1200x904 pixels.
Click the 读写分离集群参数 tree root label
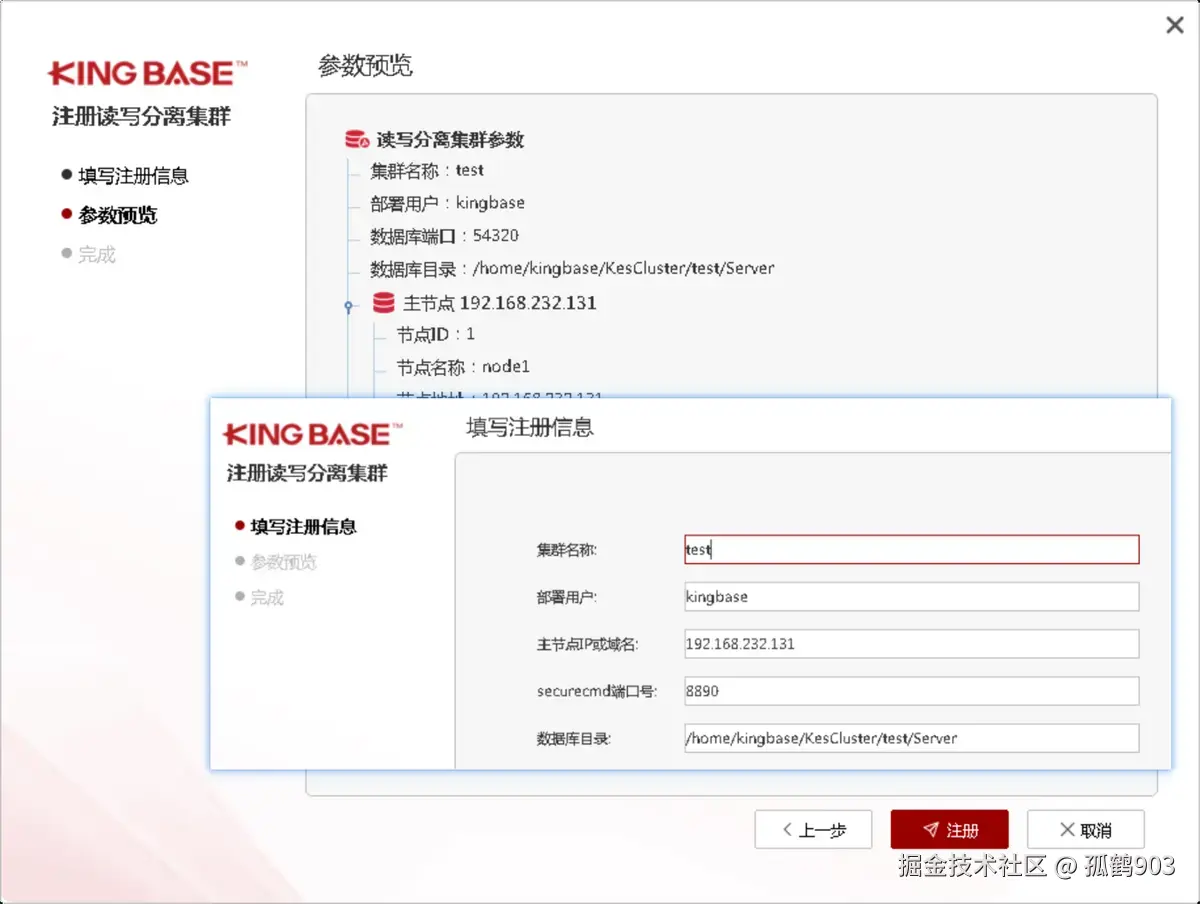[x=450, y=140]
